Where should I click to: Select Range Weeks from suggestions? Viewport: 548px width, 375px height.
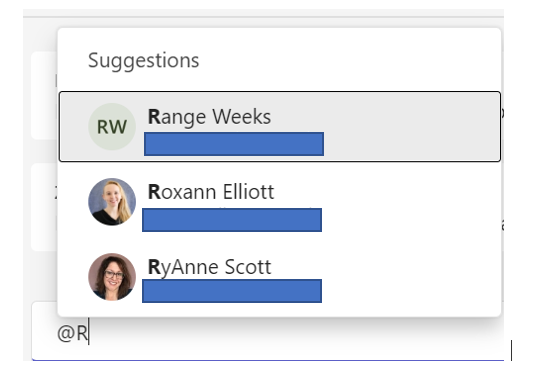point(280,127)
